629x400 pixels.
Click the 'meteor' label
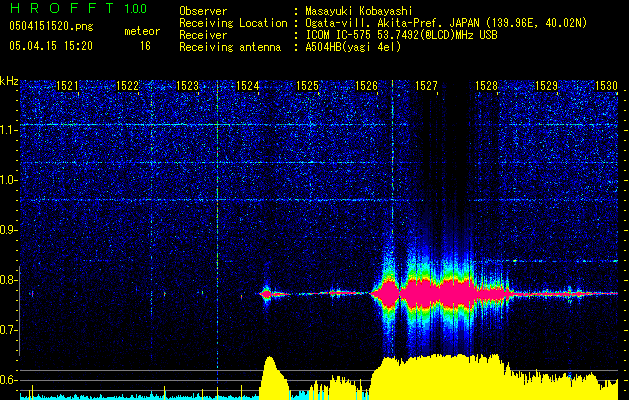coord(142,31)
